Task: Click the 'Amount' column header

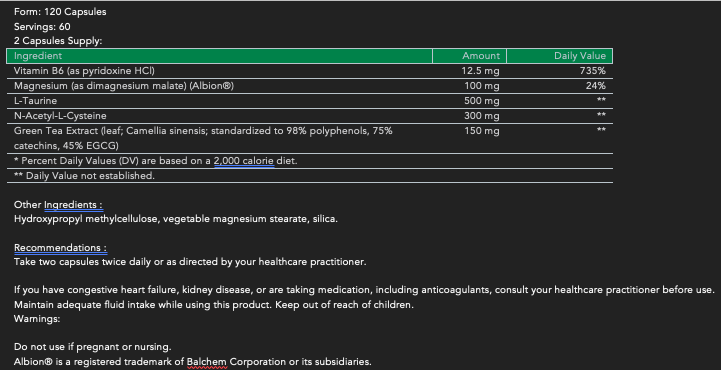Action: pyautogui.click(x=469, y=56)
